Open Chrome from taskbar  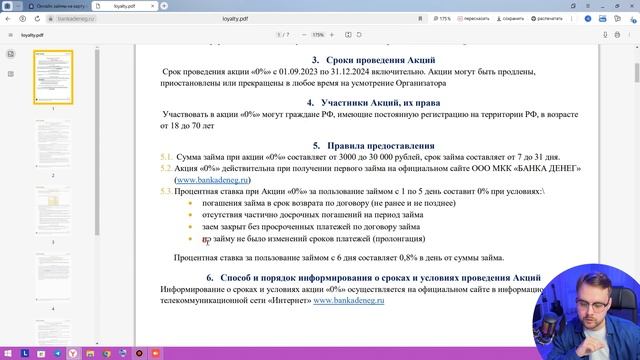(107, 353)
